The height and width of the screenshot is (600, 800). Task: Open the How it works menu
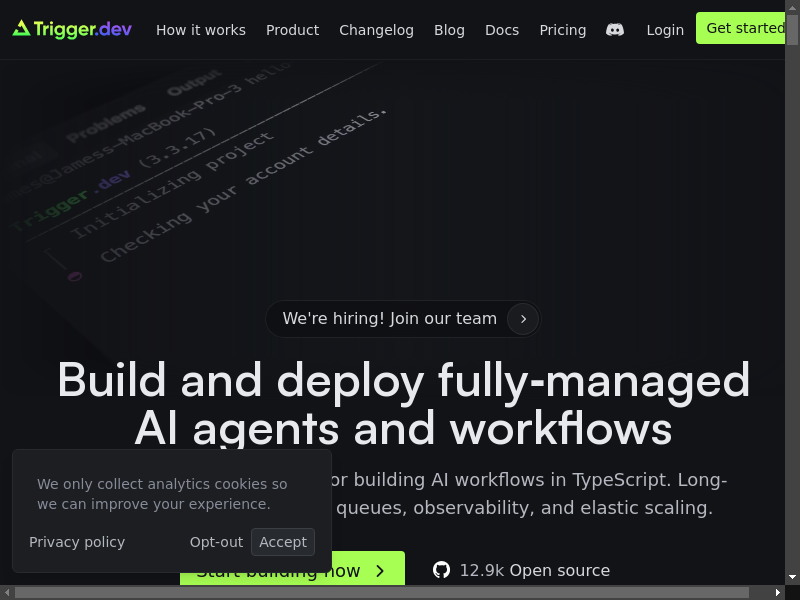click(x=201, y=30)
